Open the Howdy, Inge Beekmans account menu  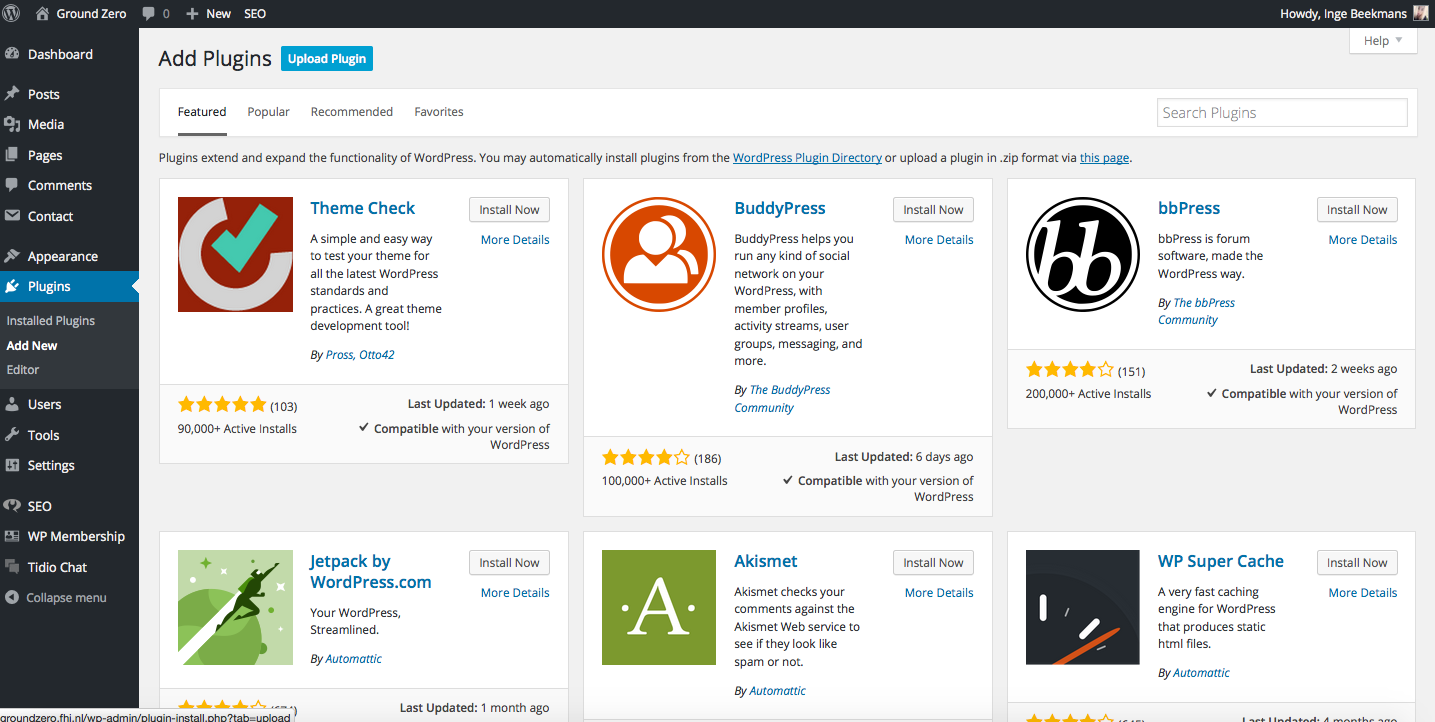1355,14
